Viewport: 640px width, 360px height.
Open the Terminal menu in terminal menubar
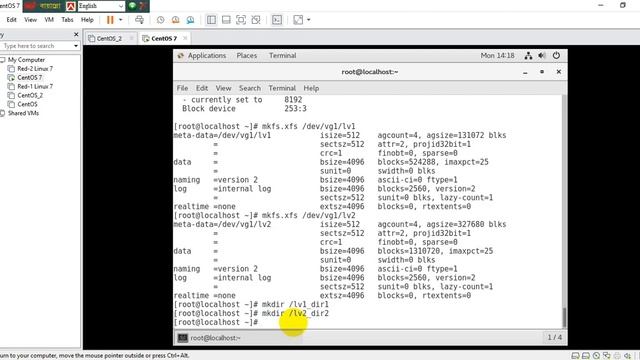[x=282, y=88]
